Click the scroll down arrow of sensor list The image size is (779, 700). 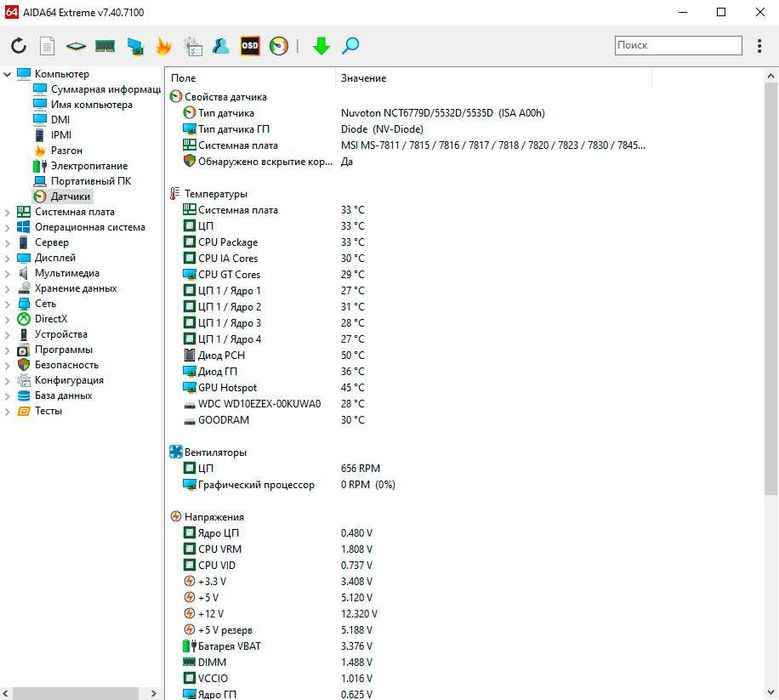coord(771,692)
